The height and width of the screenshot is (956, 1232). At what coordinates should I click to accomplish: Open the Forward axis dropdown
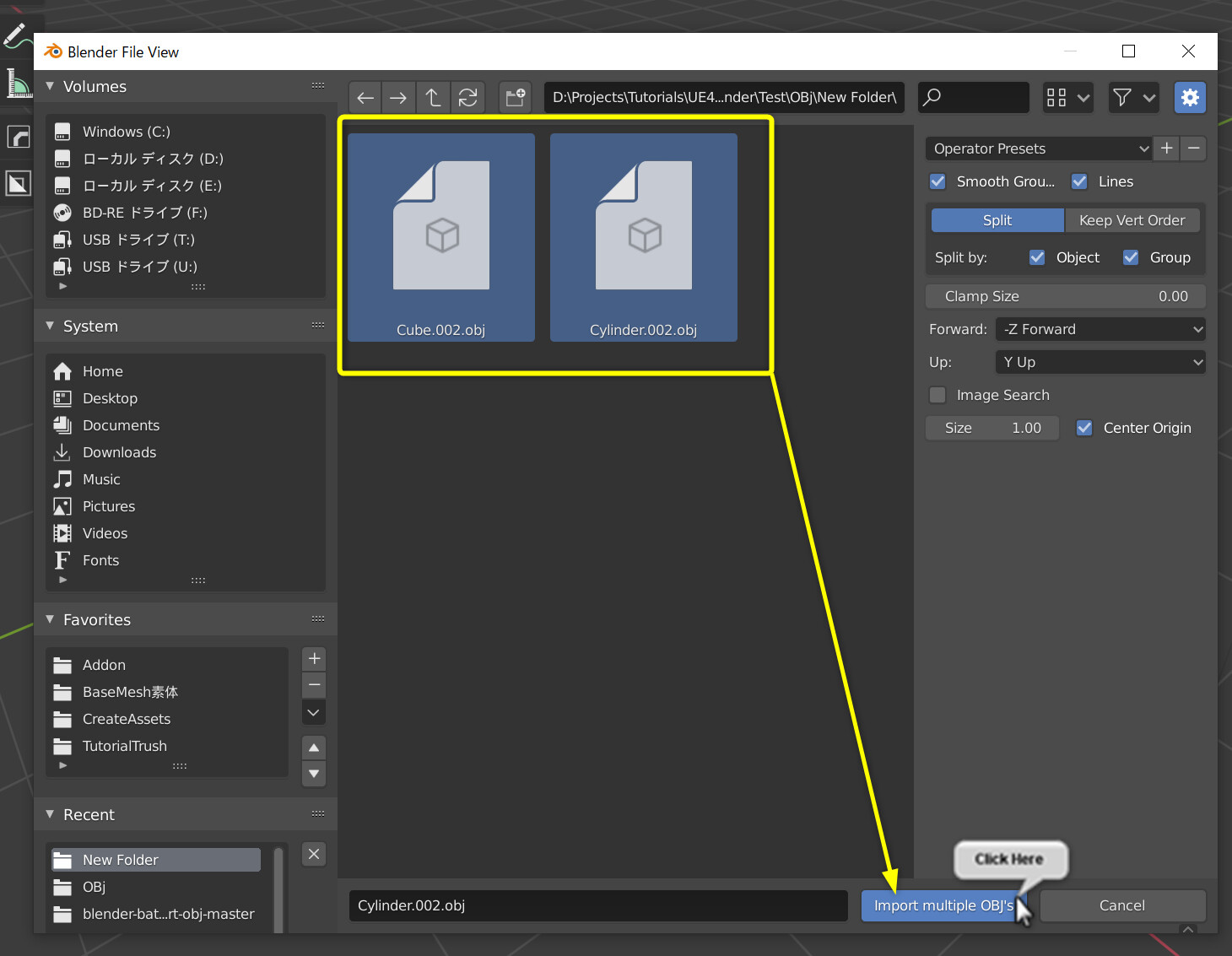coord(1100,329)
